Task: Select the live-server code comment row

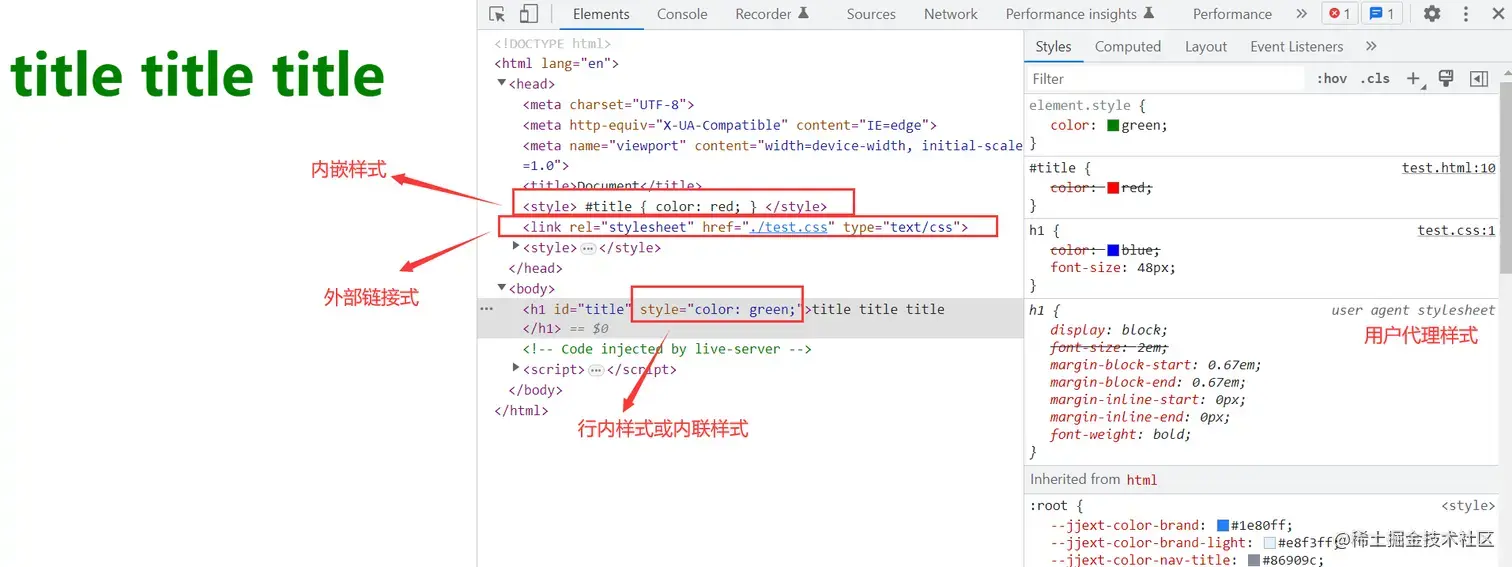Action: [667, 349]
